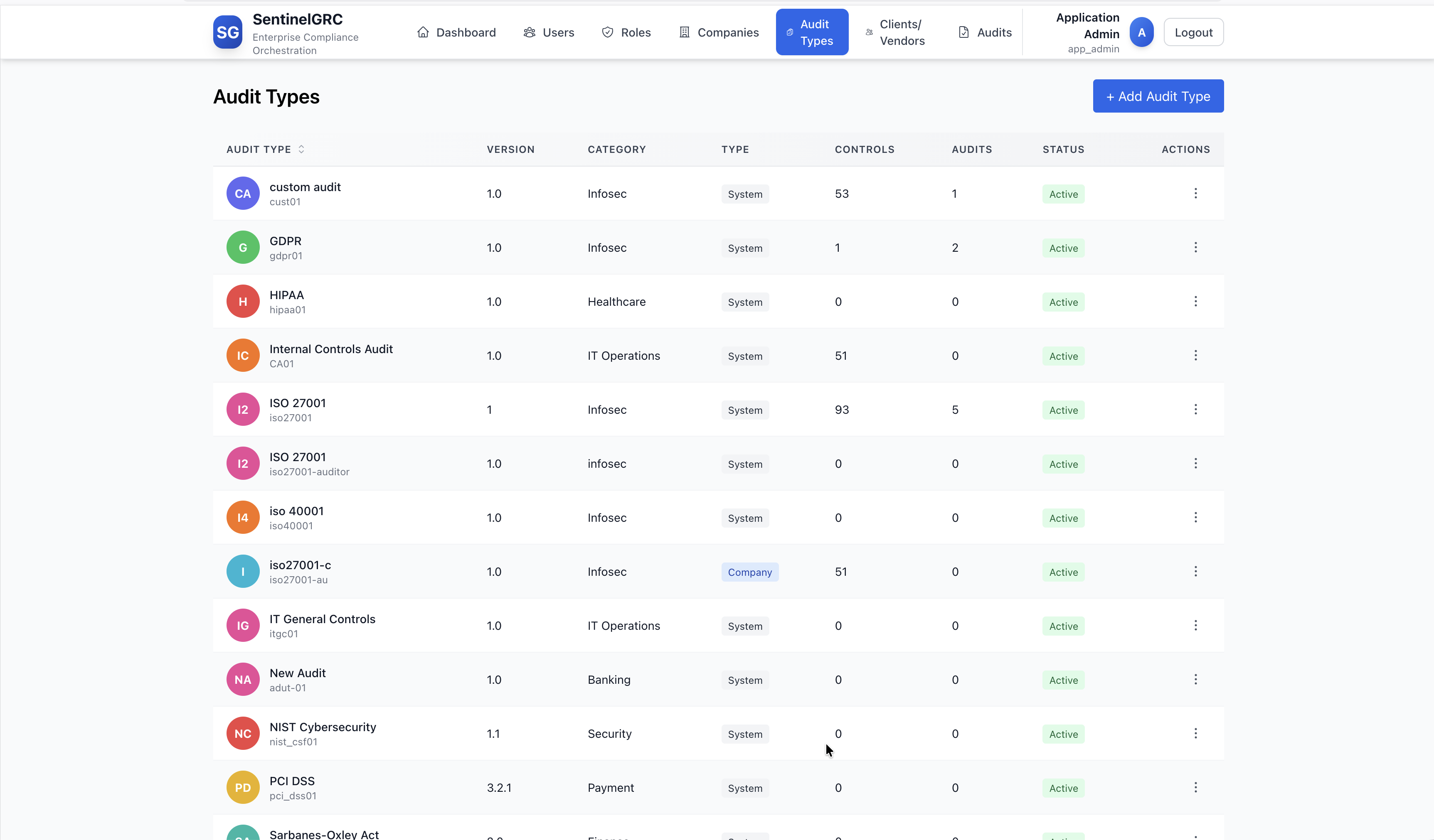This screenshot has width=1434, height=840.
Task: Click the red H avatar for HIPAA
Action: [x=243, y=302]
